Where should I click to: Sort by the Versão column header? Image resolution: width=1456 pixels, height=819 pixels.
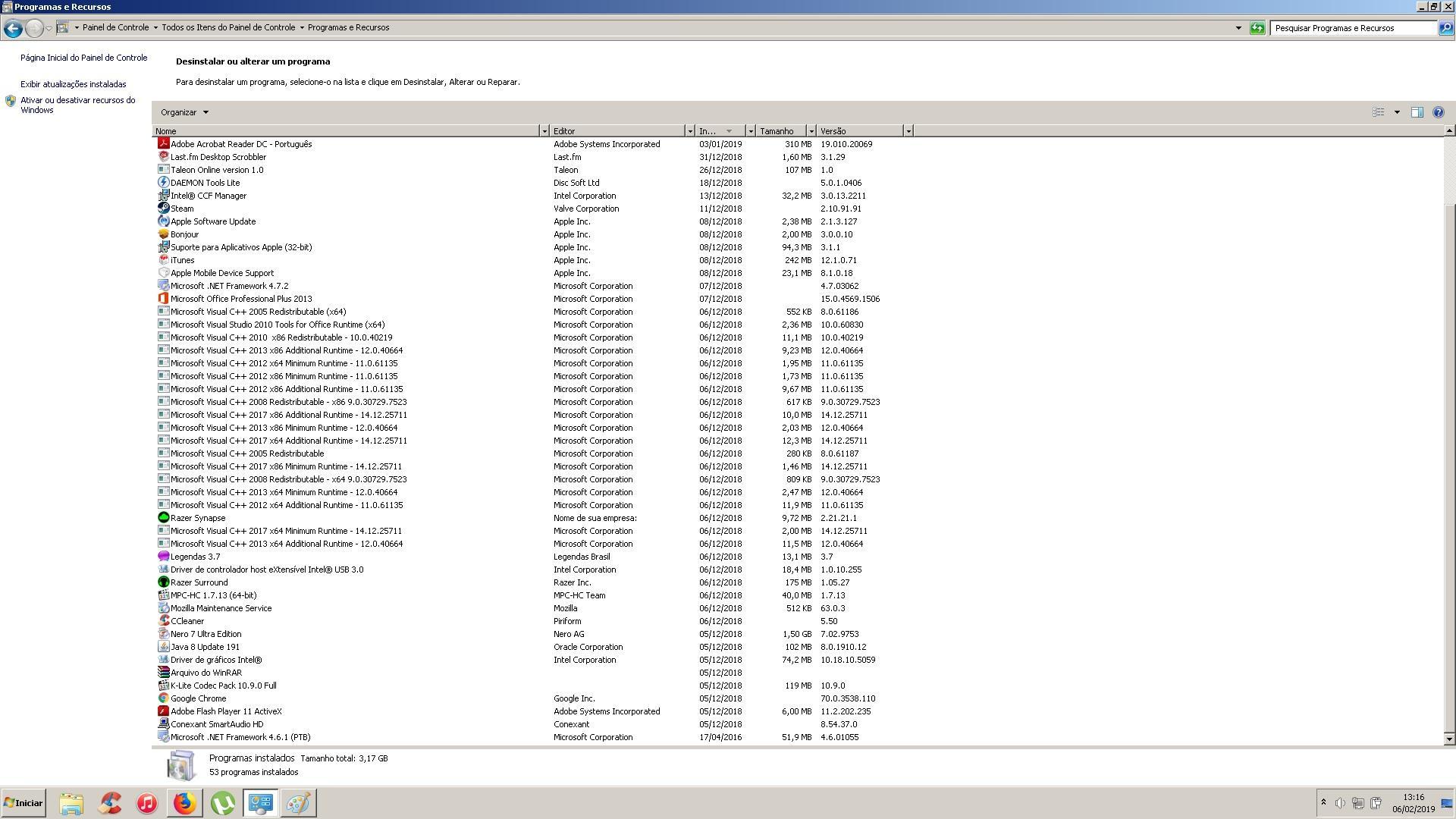click(860, 131)
